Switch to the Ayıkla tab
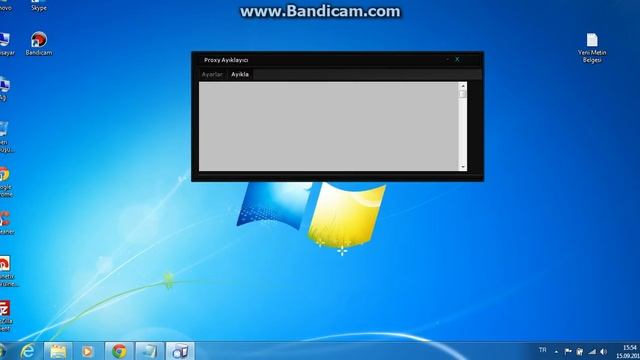 [x=240, y=74]
